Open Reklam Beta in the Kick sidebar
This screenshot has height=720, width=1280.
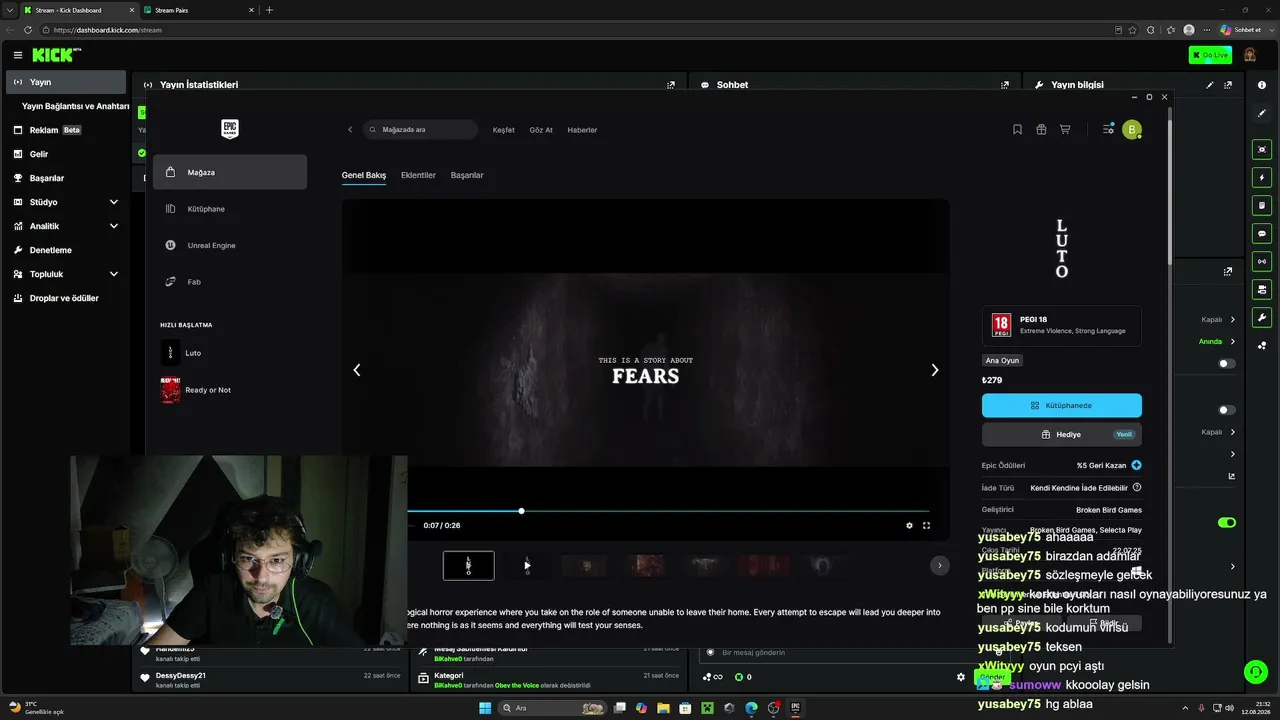click(66, 130)
